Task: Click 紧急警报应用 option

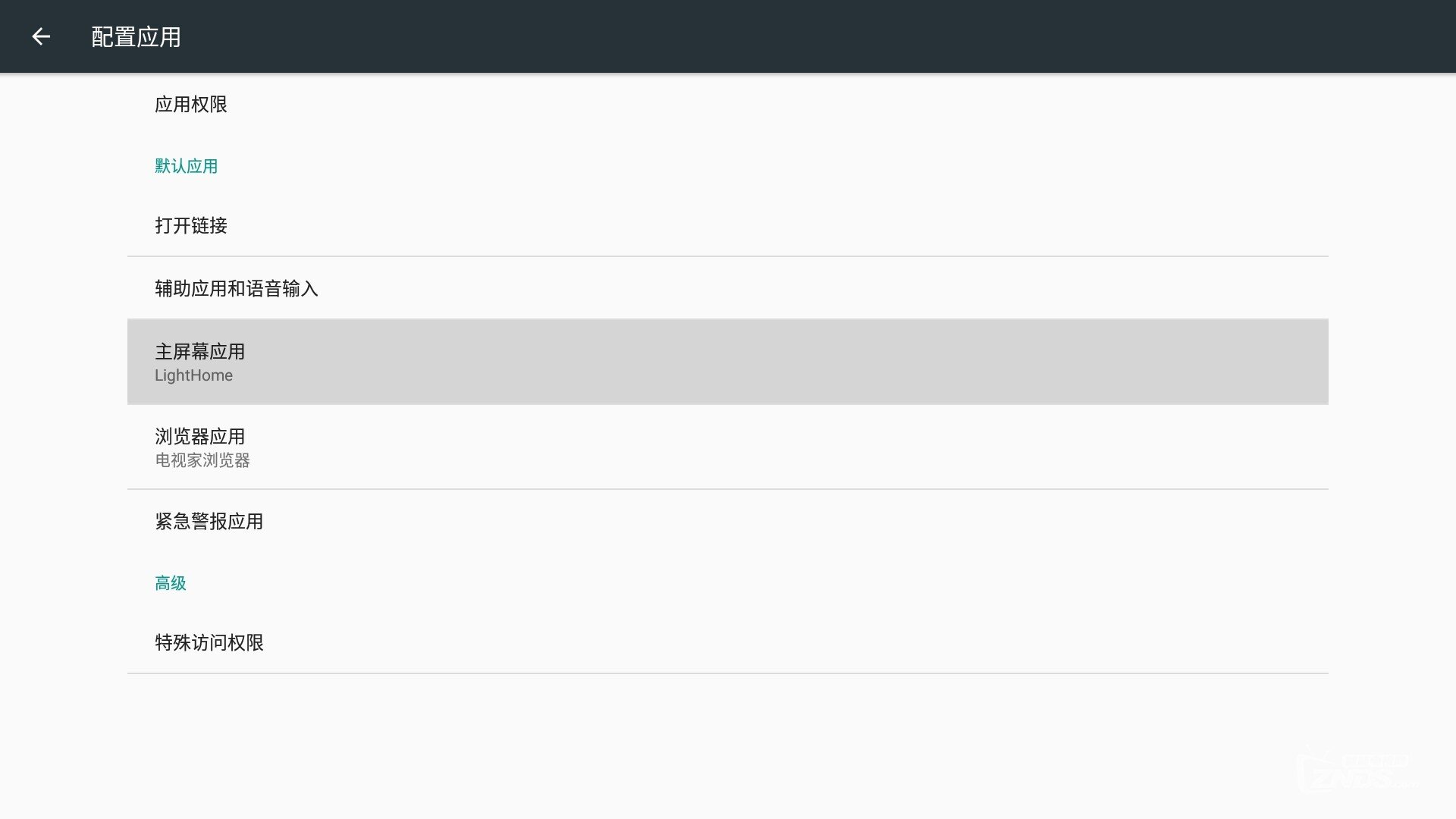Action: click(x=208, y=521)
